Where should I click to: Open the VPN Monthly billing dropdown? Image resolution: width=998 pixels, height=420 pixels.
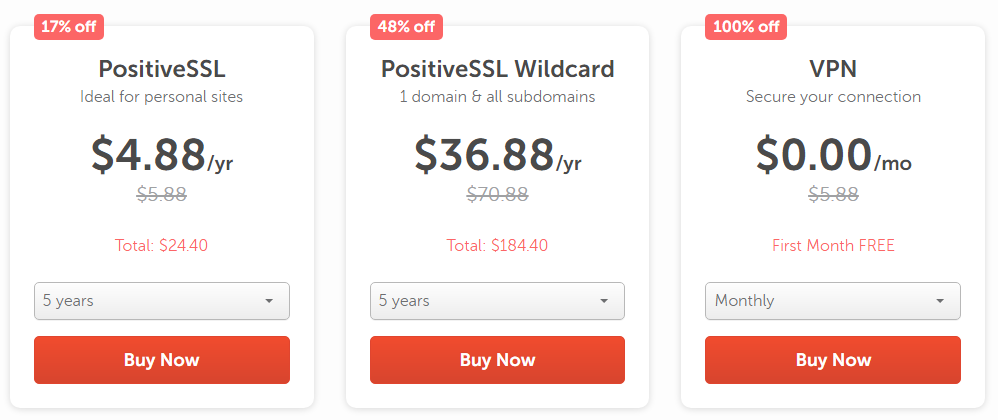[x=833, y=301]
